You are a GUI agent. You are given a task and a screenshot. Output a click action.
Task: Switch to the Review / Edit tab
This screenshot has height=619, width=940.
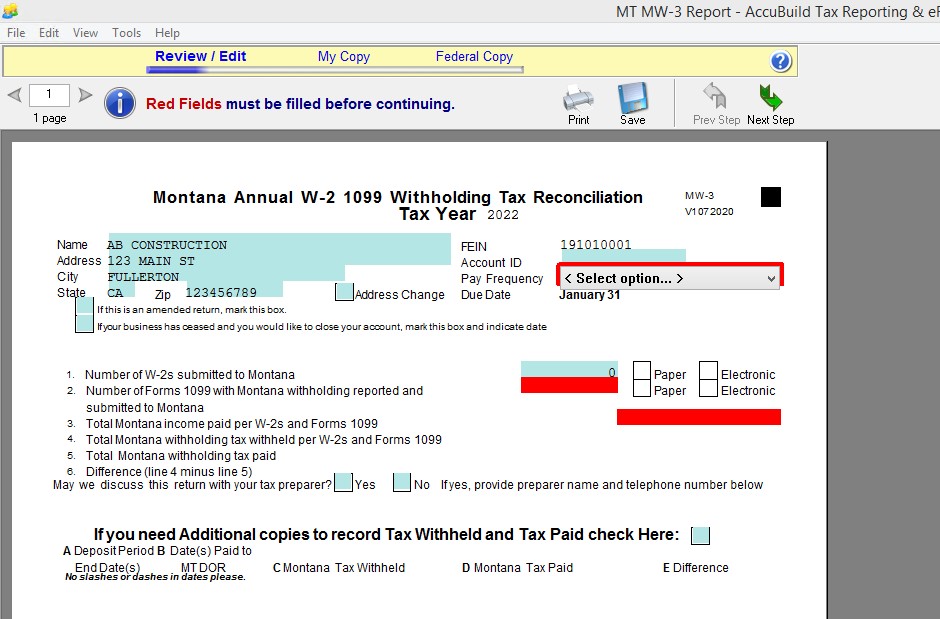pos(200,56)
